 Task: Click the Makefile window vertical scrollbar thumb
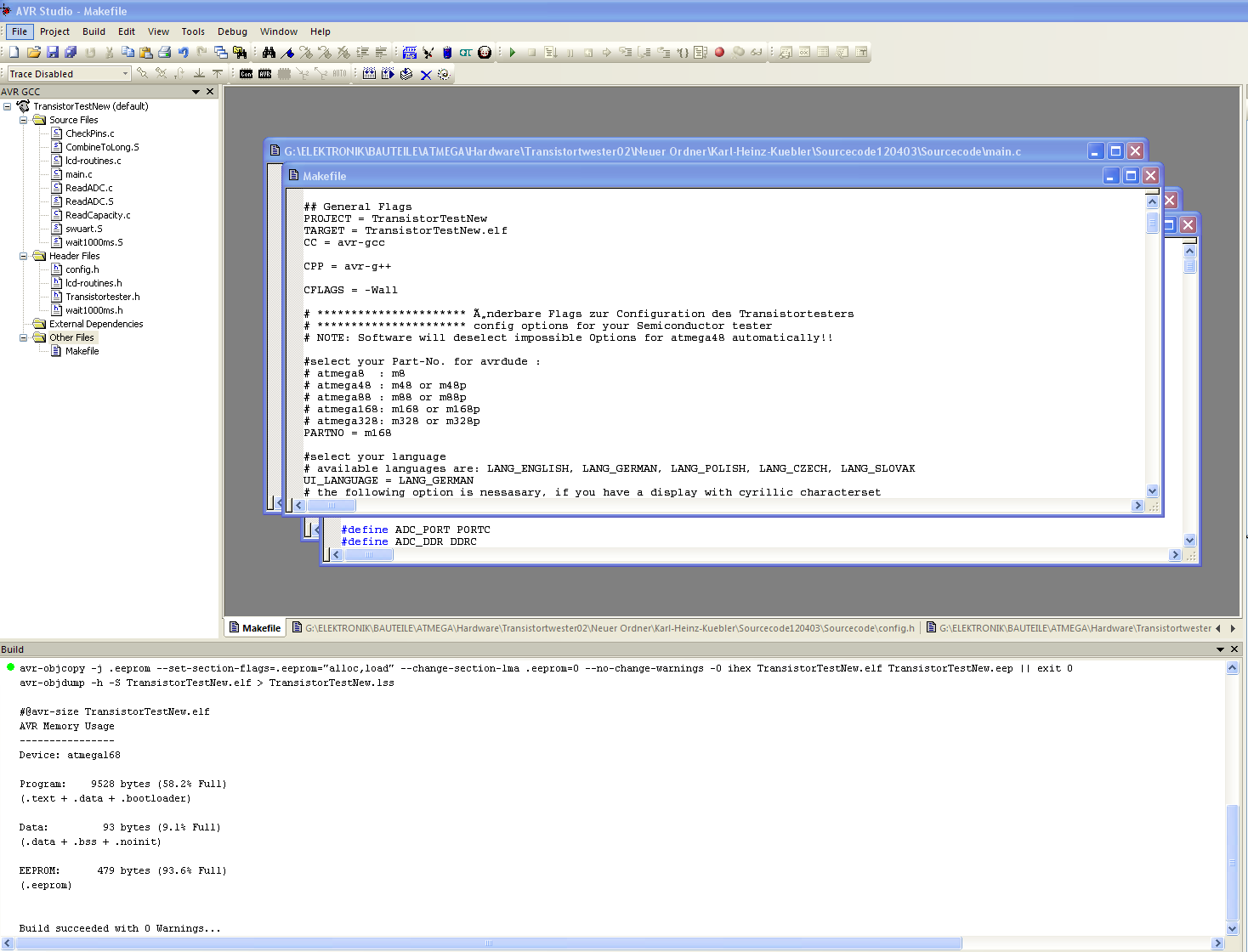(x=1152, y=222)
